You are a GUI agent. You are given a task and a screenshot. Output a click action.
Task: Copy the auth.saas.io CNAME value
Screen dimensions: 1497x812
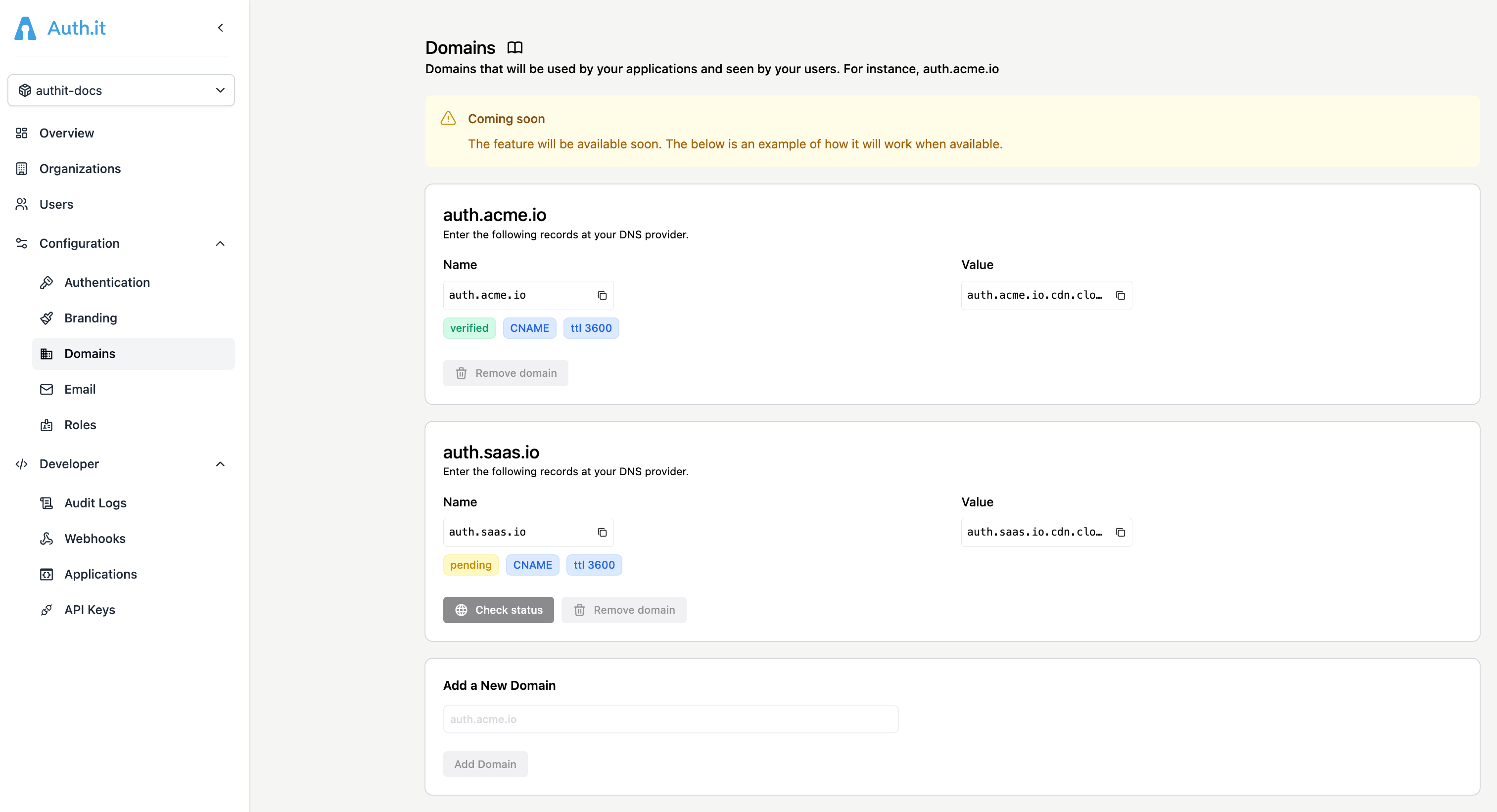1121,532
